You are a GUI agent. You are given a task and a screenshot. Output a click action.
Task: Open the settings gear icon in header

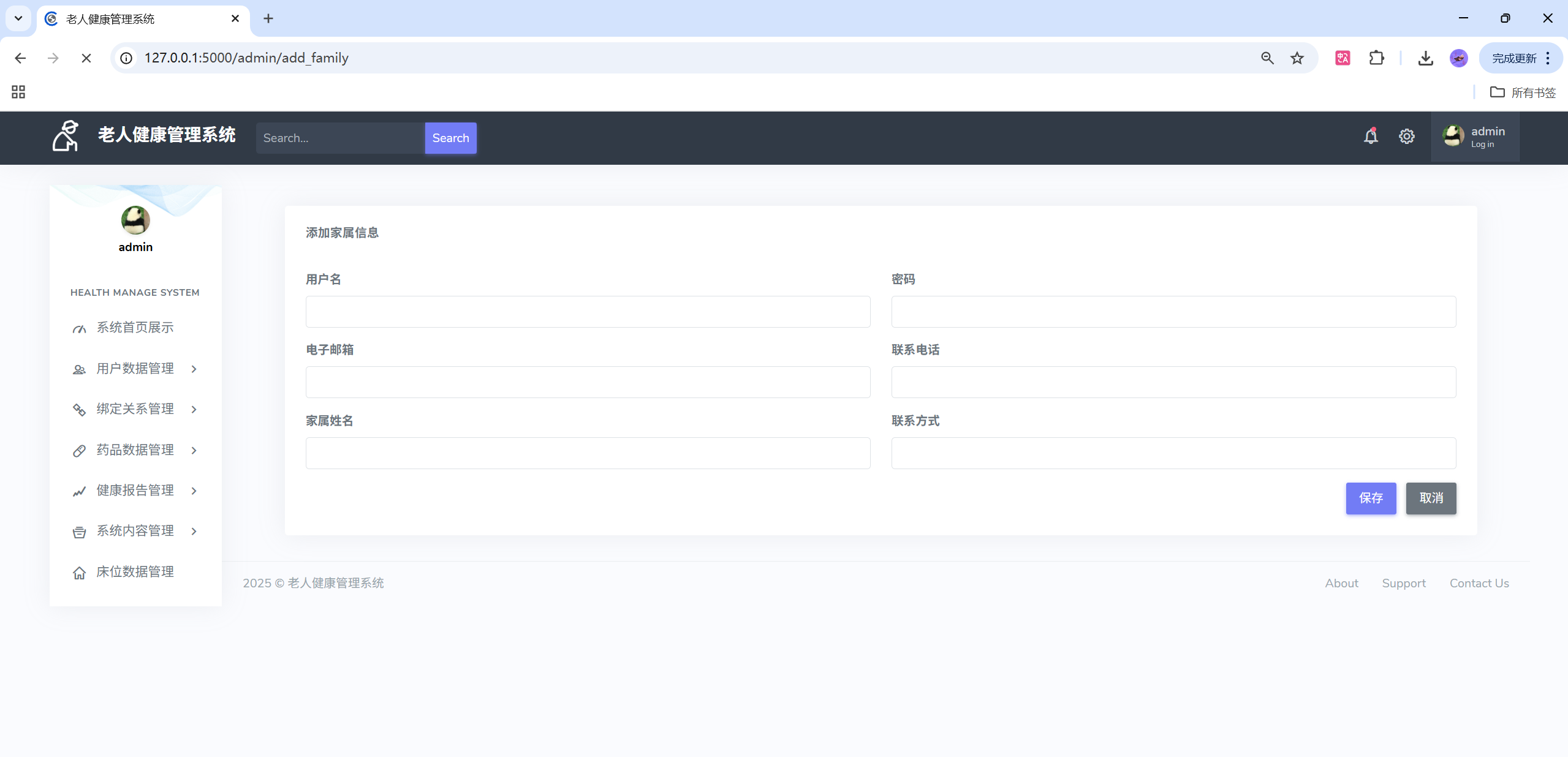1406,136
